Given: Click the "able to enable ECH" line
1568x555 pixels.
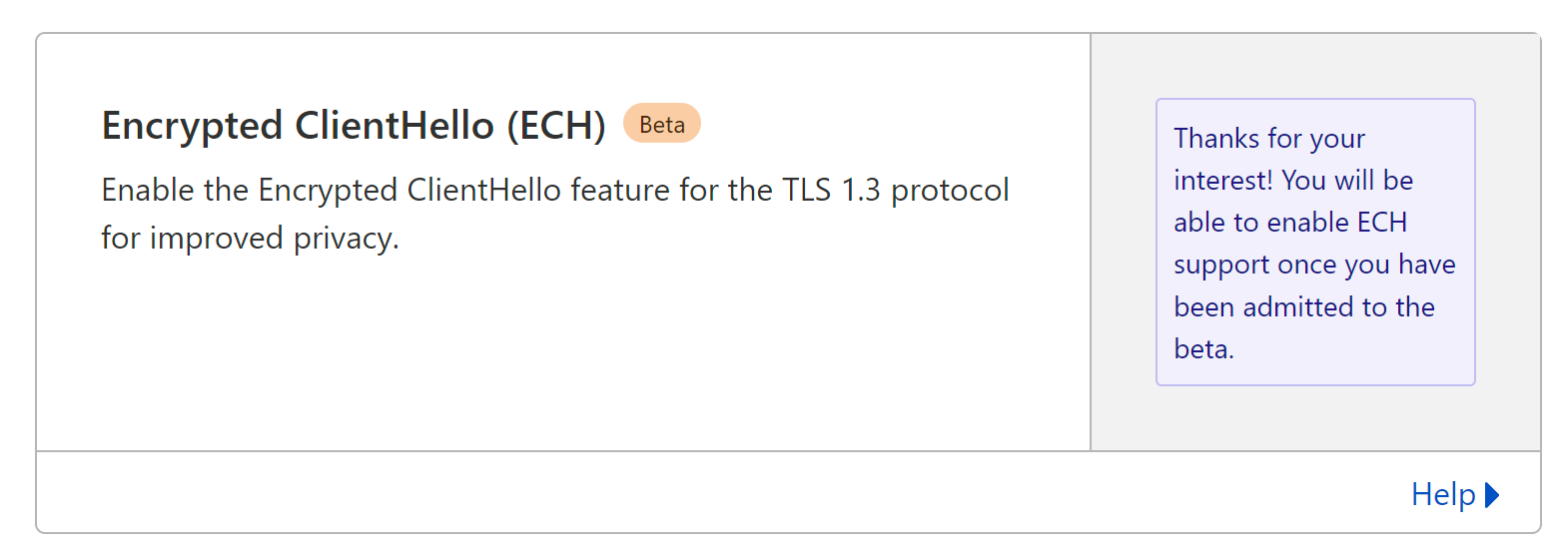Looking at the screenshot, I should click(1289, 223).
